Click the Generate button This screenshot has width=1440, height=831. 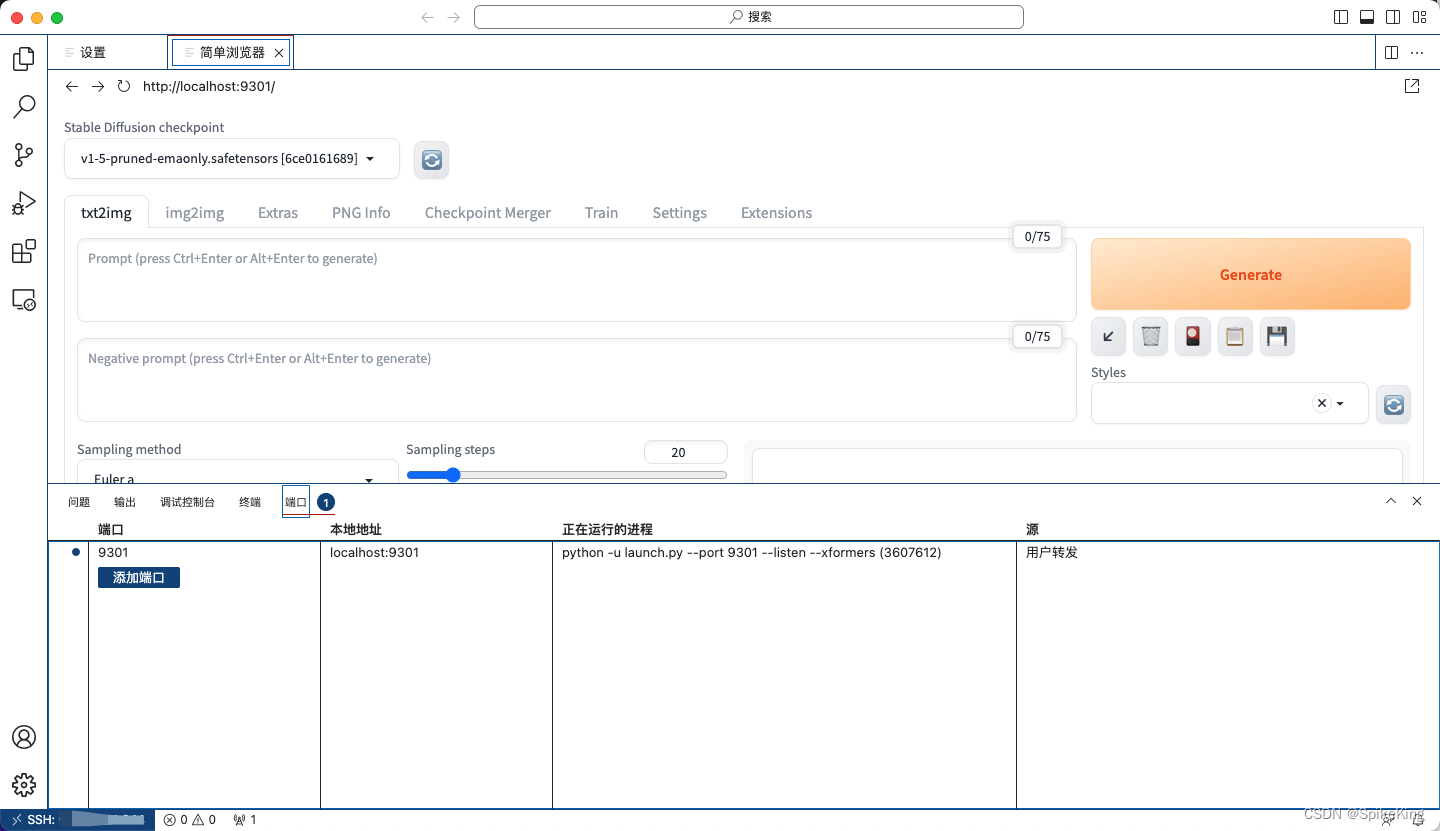point(1251,274)
